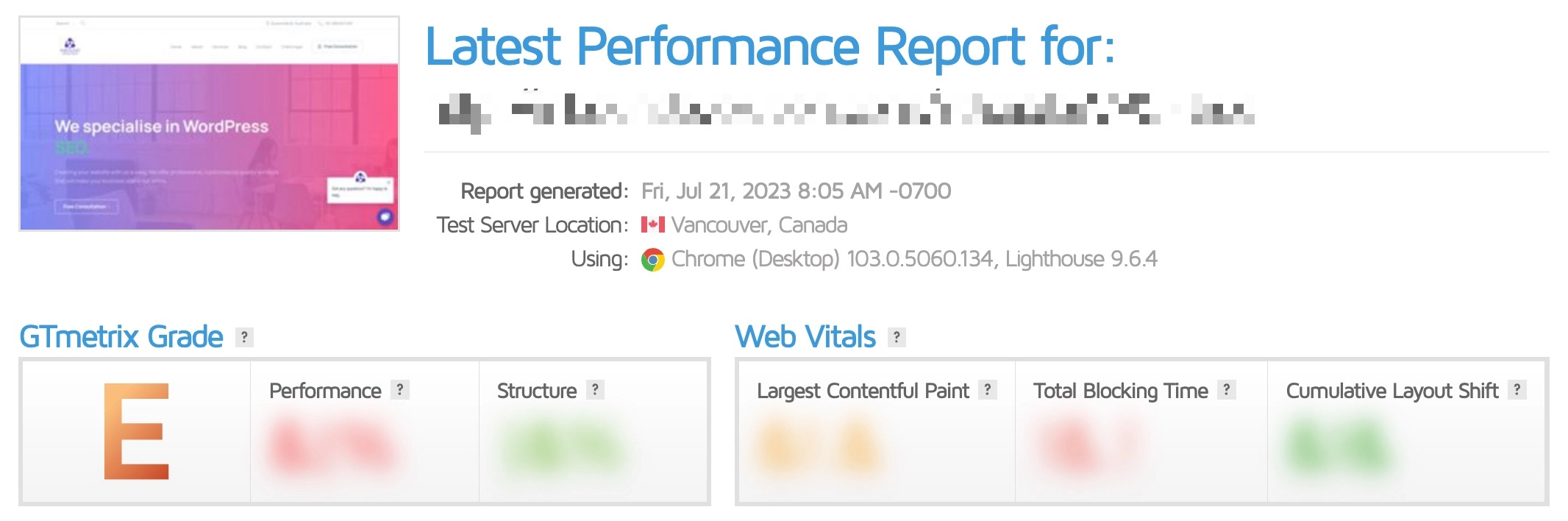Click the GTmetrix Grade section title
Screen dimensions: 1568x521
coord(121,336)
